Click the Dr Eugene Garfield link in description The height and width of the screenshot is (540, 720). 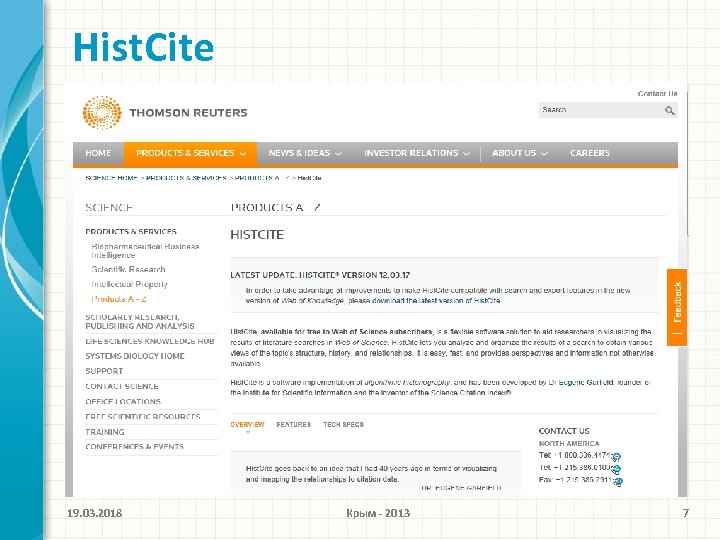581,382
